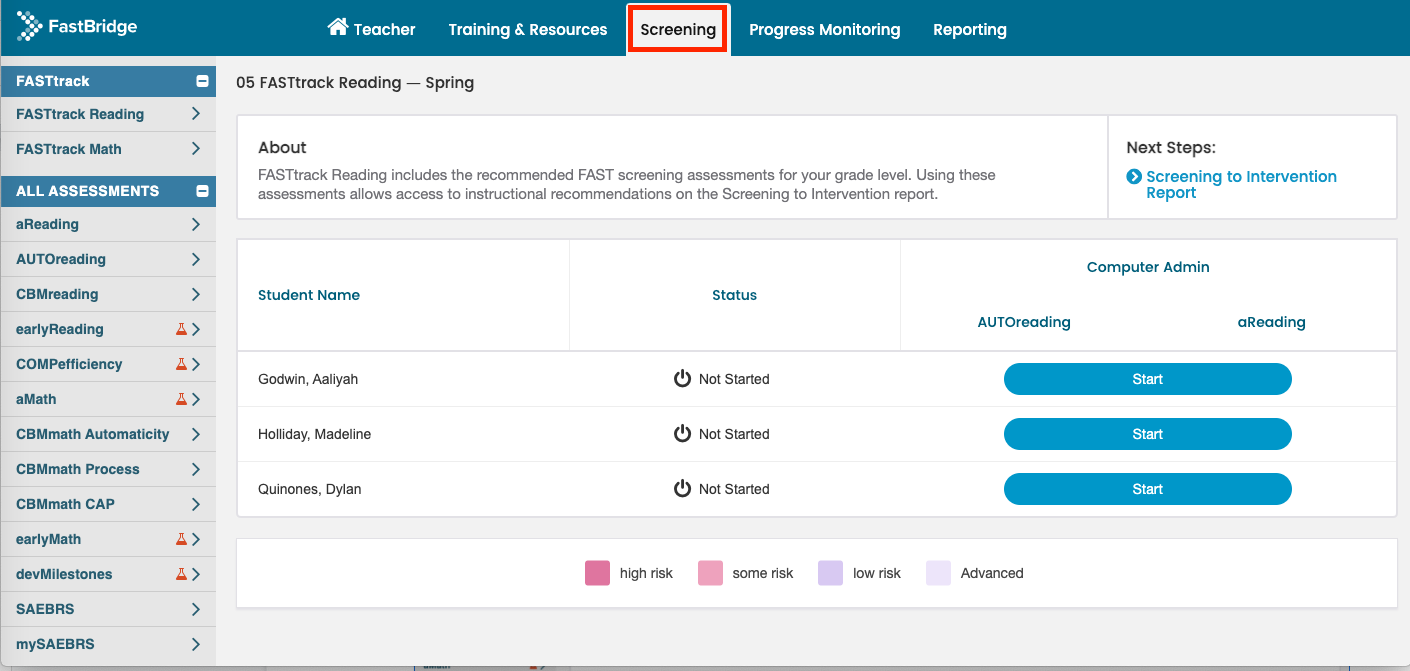Click the flask icon next to COMPefficiency
1410x671 pixels.
tap(181, 364)
